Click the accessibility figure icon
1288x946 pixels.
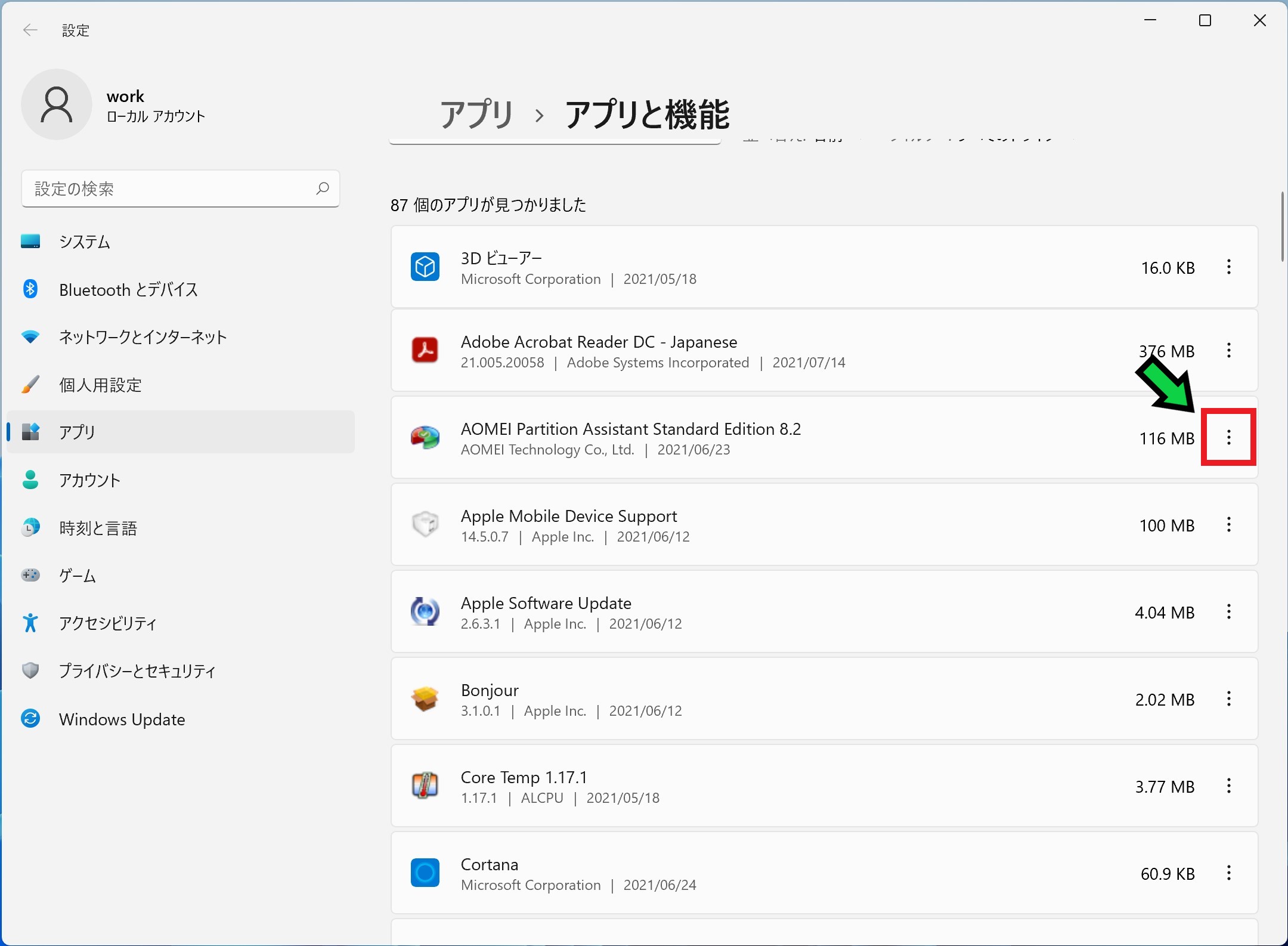point(30,623)
